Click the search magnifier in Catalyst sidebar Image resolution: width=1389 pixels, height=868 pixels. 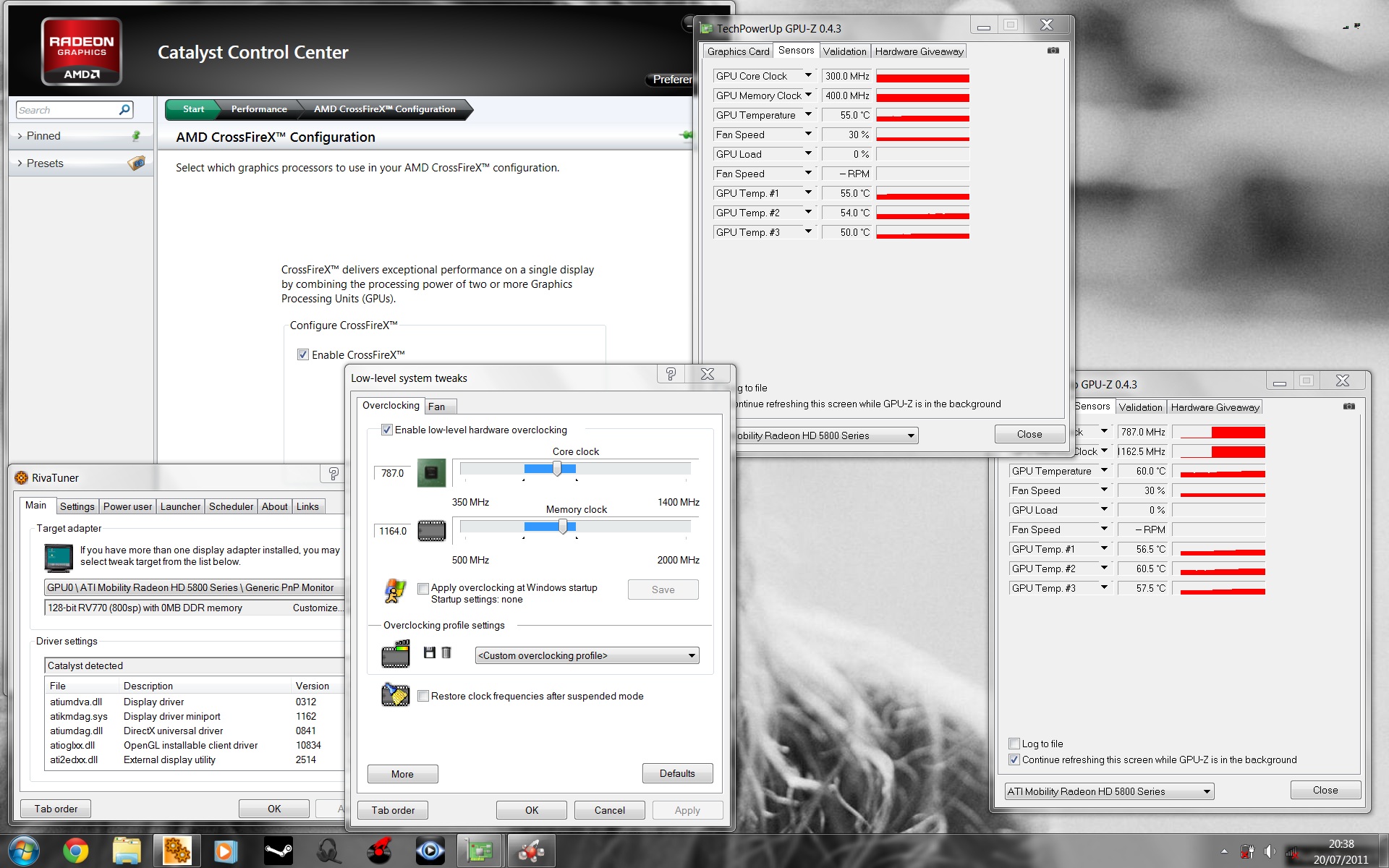124,110
